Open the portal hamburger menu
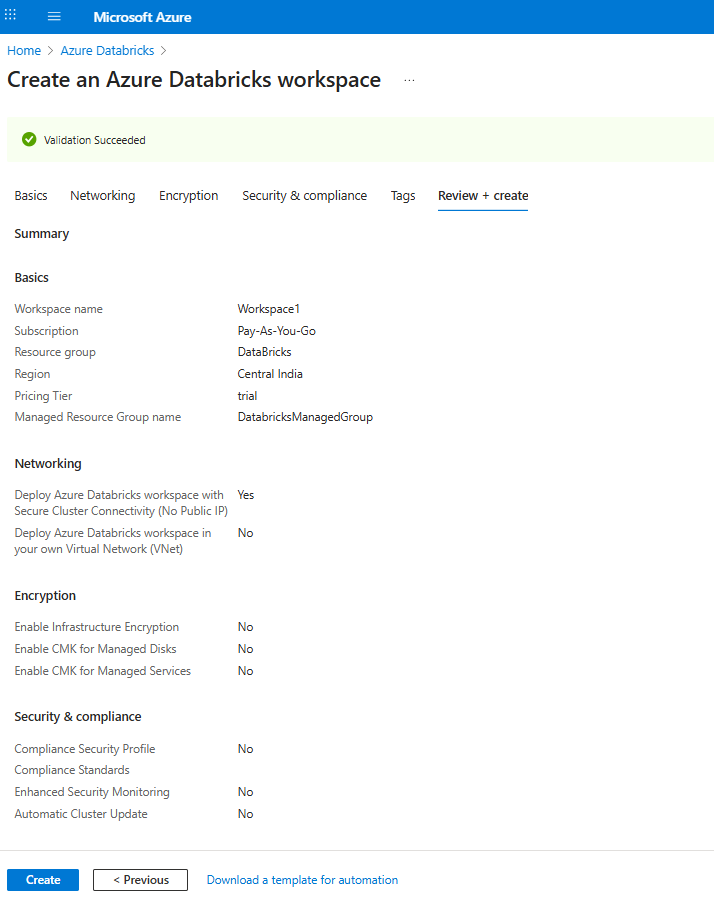Image resolution: width=714 pixels, height=899 pixels. pos(54,17)
